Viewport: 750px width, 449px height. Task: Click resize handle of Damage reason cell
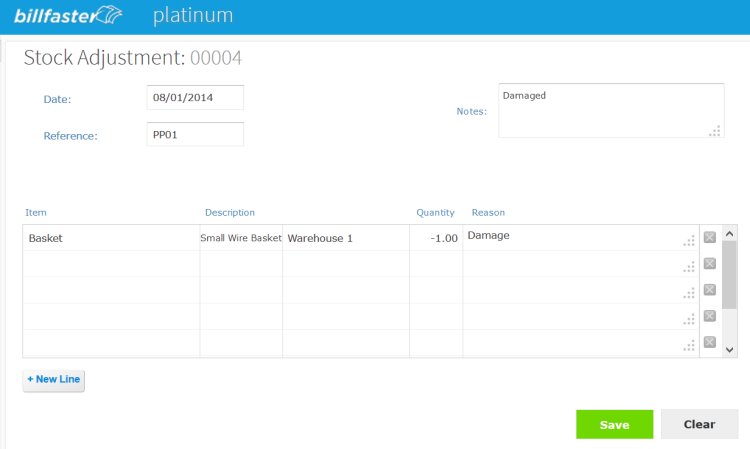689,241
